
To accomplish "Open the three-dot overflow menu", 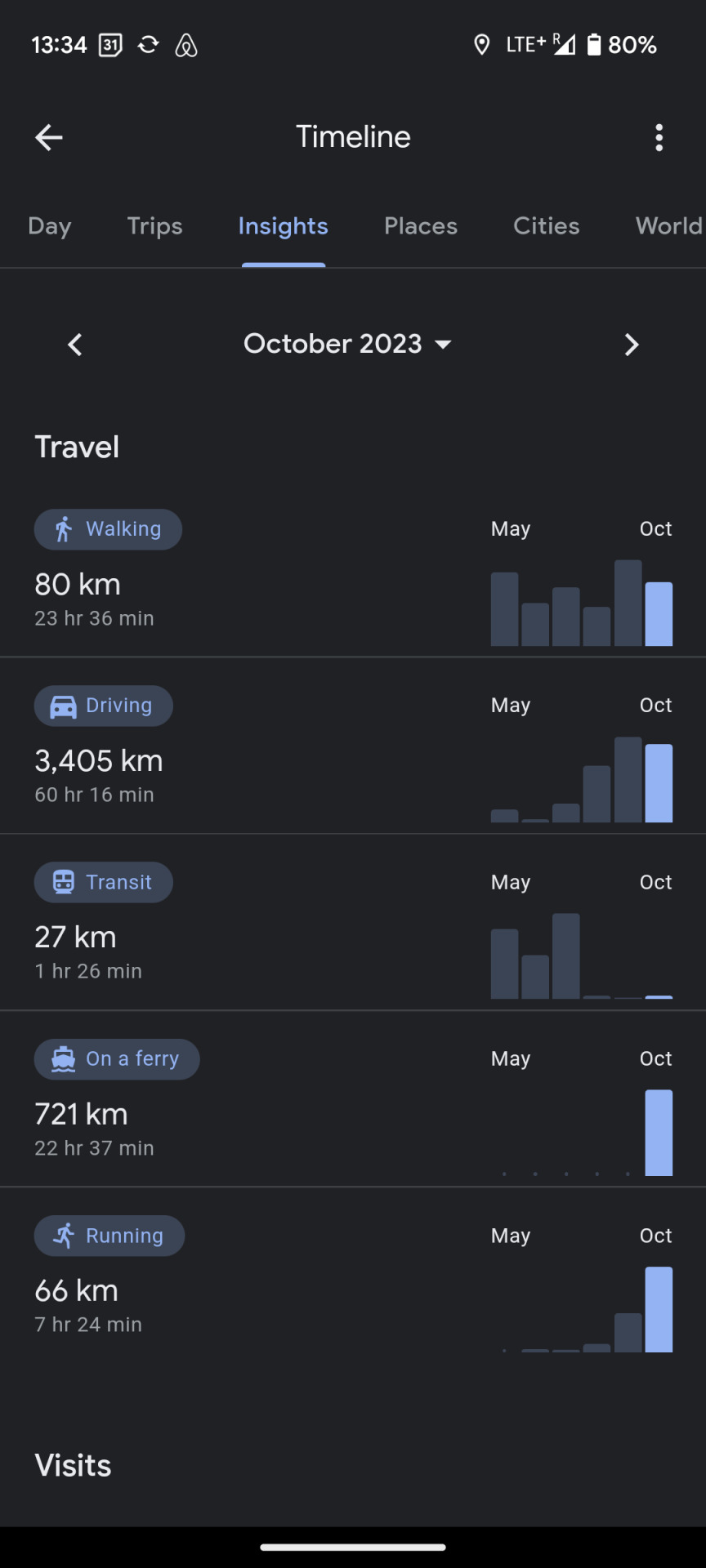I will click(659, 137).
